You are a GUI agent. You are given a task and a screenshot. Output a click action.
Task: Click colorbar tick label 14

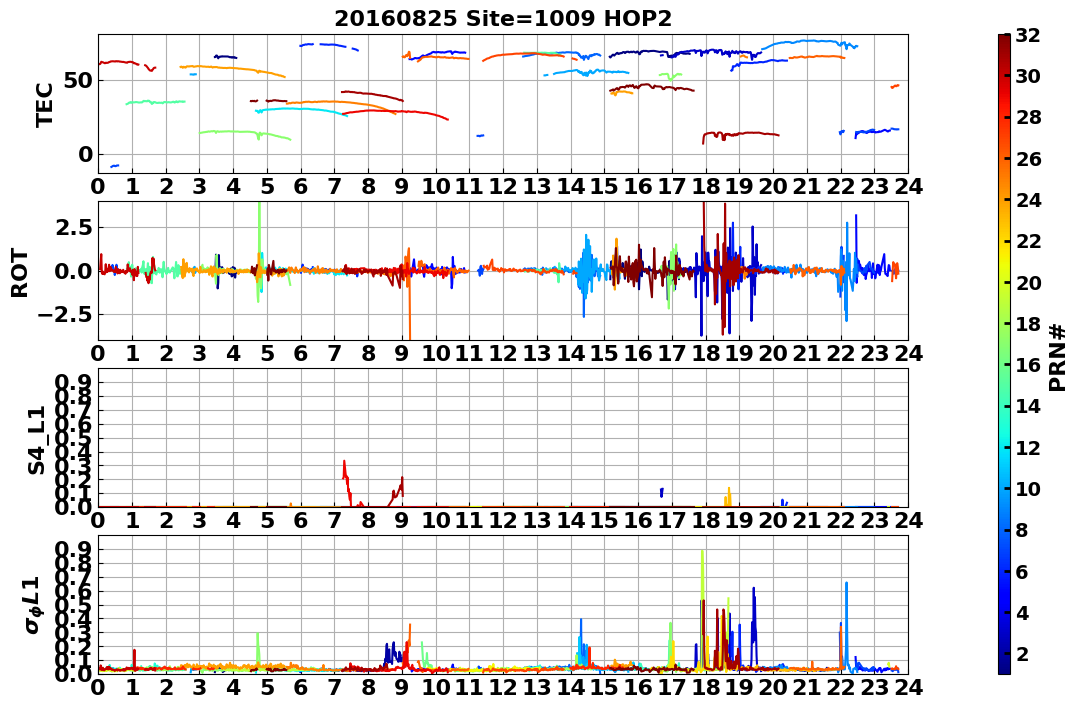1028,406
